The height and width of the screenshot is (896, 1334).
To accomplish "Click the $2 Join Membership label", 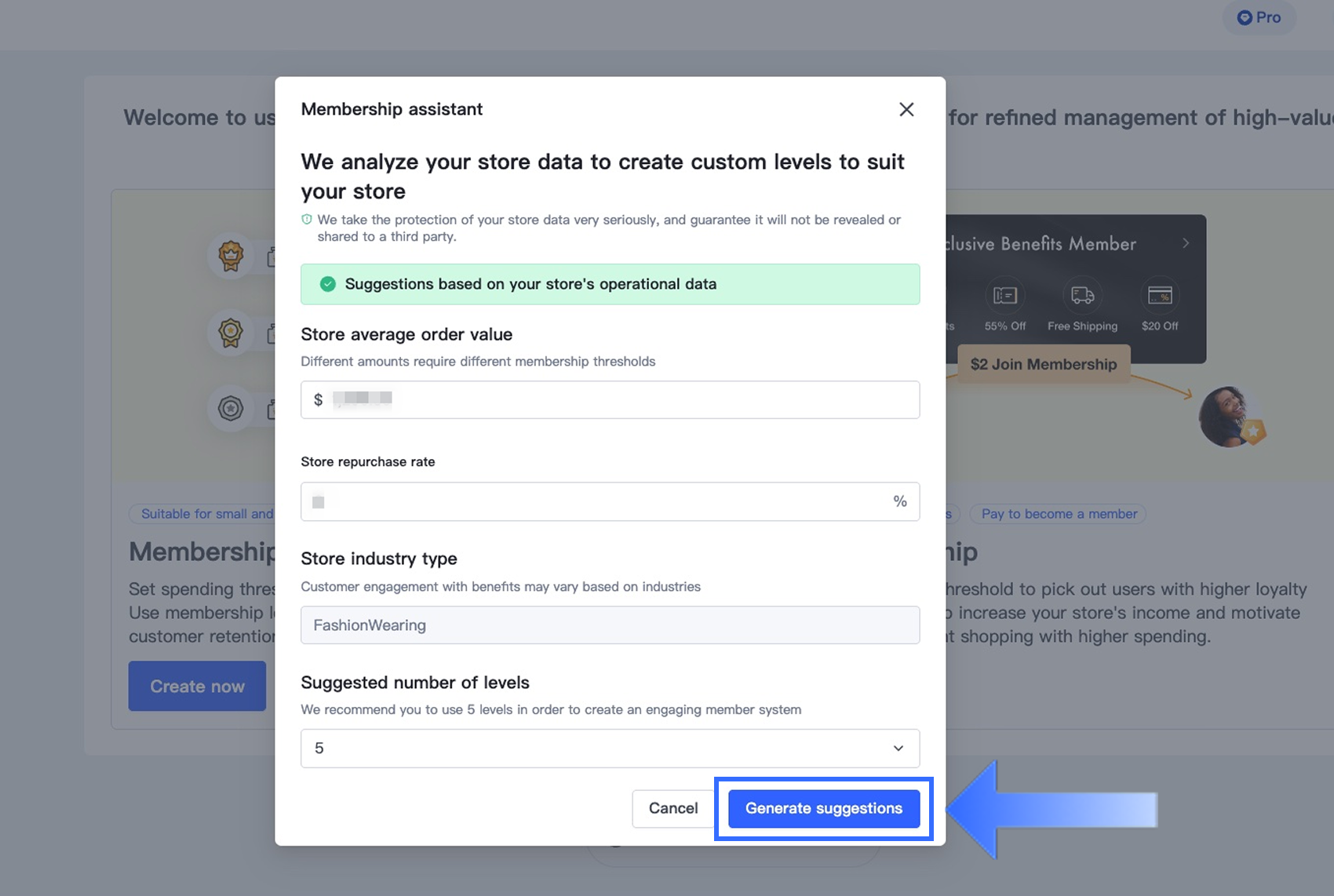I will pos(1043,364).
